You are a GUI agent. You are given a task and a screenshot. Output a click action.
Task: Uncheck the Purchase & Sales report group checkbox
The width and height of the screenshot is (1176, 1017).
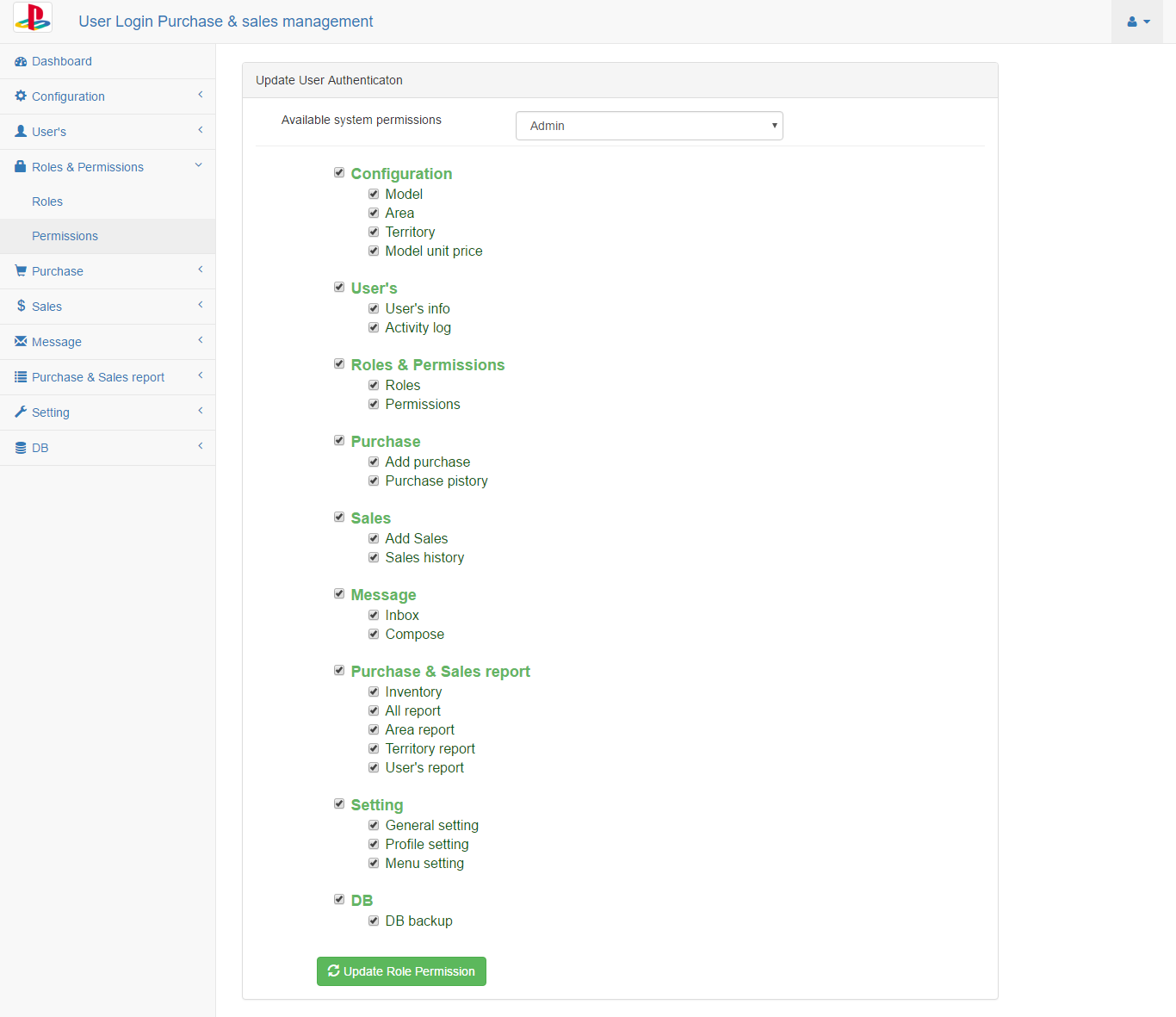339,670
